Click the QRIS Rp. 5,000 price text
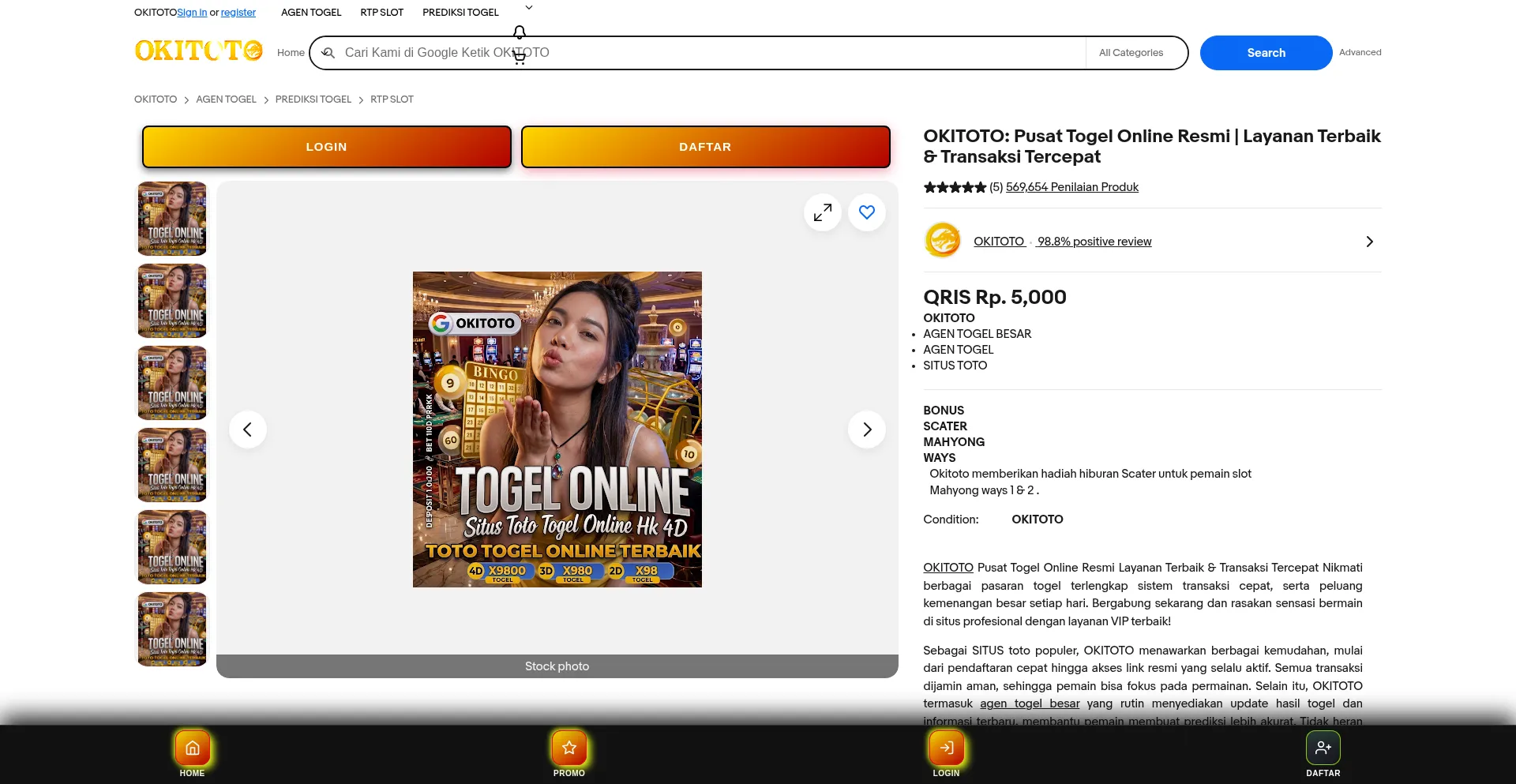Viewport: 1516px width, 784px height. point(995,298)
